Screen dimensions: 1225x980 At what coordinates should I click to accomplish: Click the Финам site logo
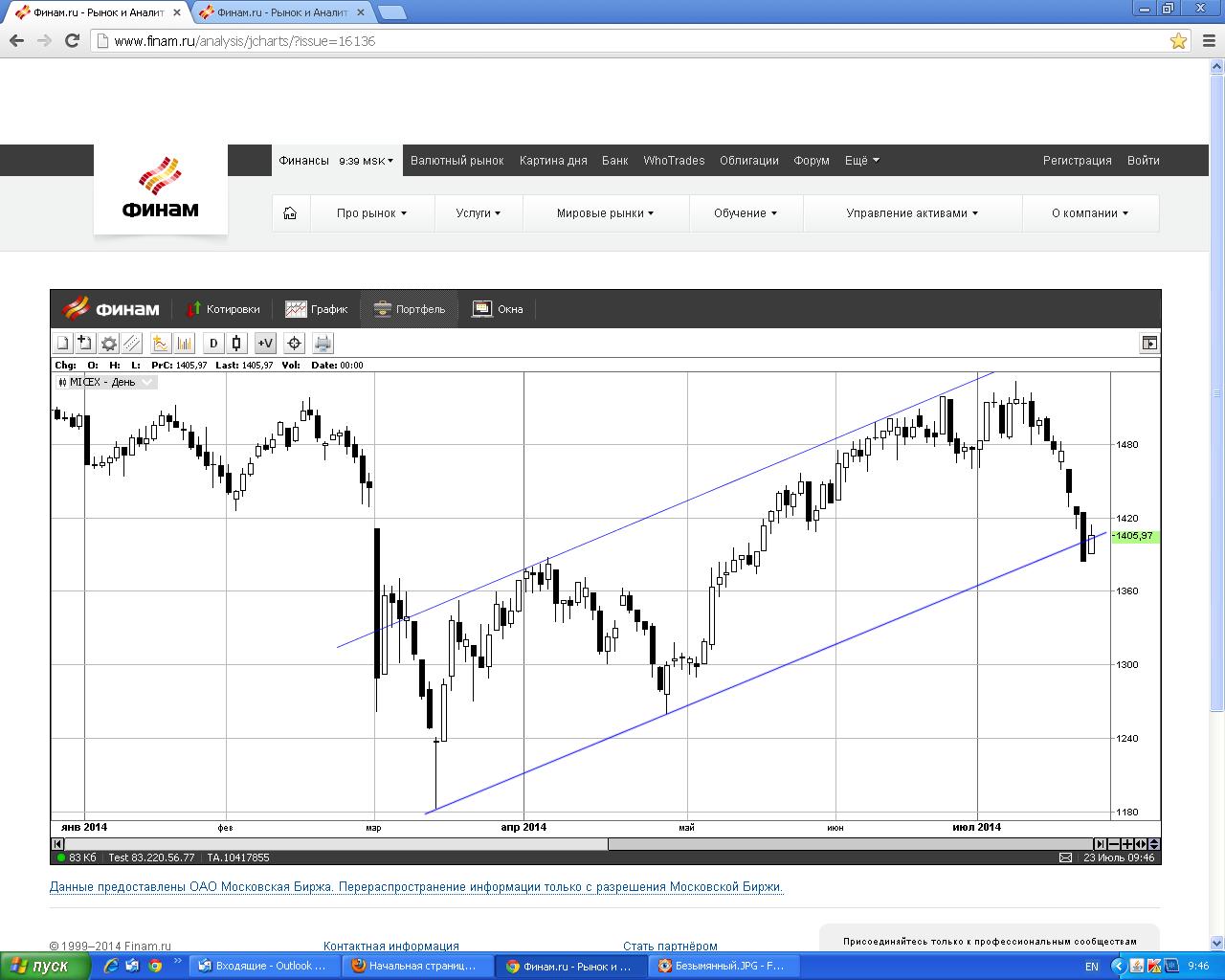pos(161,189)
